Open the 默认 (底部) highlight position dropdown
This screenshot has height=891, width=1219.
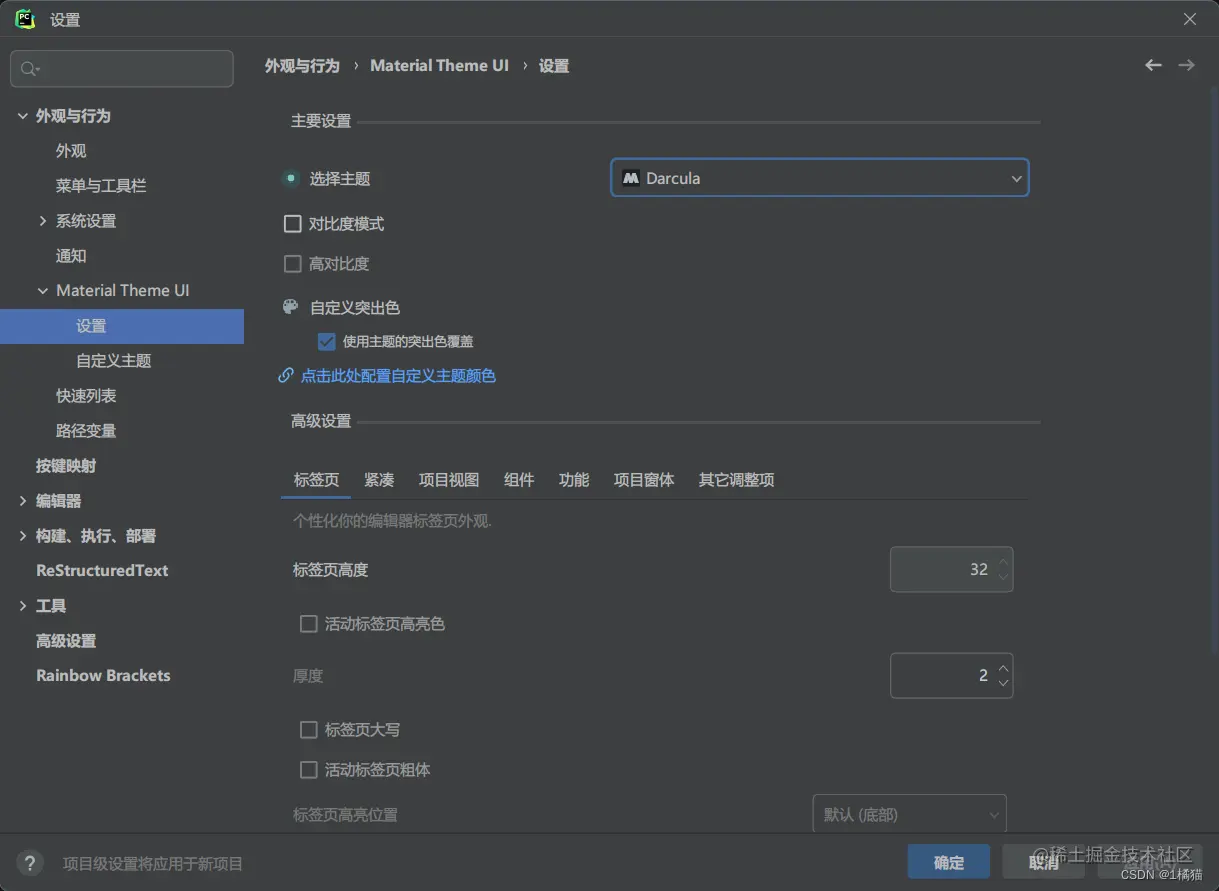pos(909,814)
